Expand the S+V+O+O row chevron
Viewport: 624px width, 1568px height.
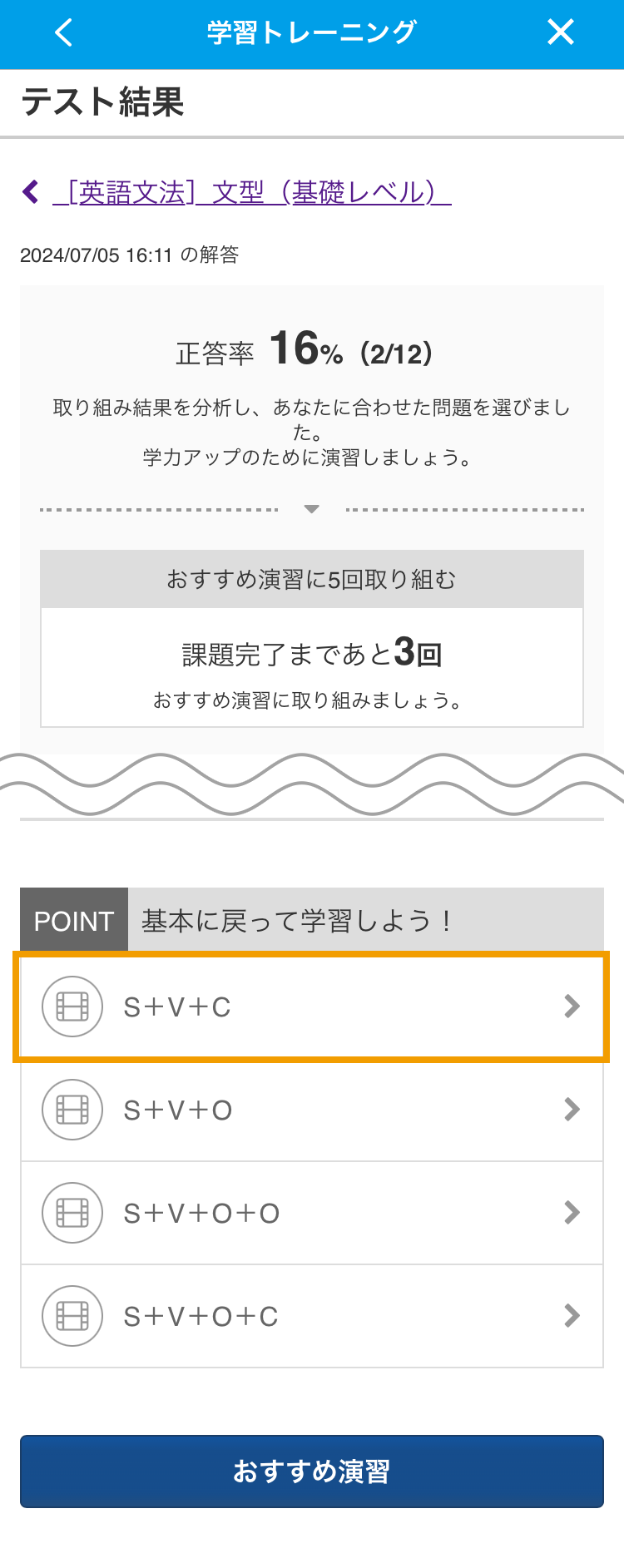(x=572, y=1213)
